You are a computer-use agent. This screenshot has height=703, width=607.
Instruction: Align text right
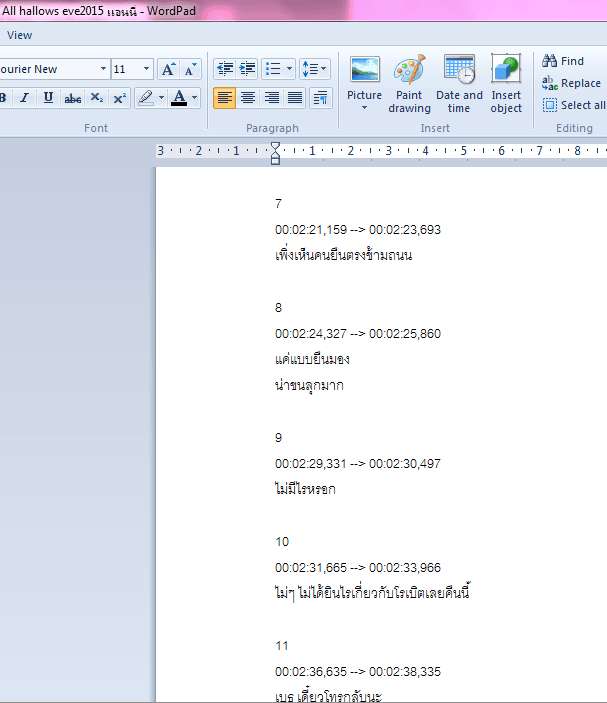click(272, 98)
